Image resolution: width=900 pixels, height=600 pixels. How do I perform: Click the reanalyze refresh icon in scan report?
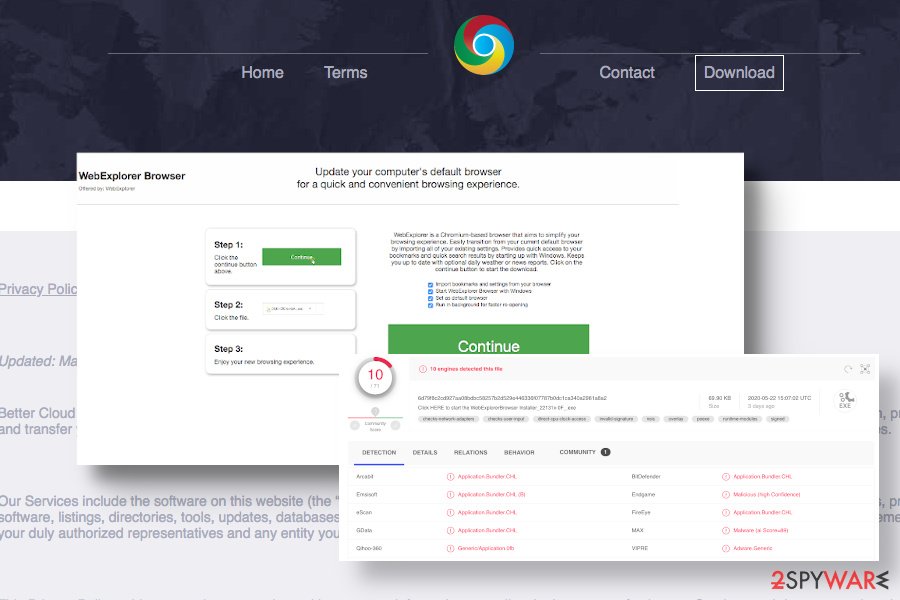[x=848, y=369]
